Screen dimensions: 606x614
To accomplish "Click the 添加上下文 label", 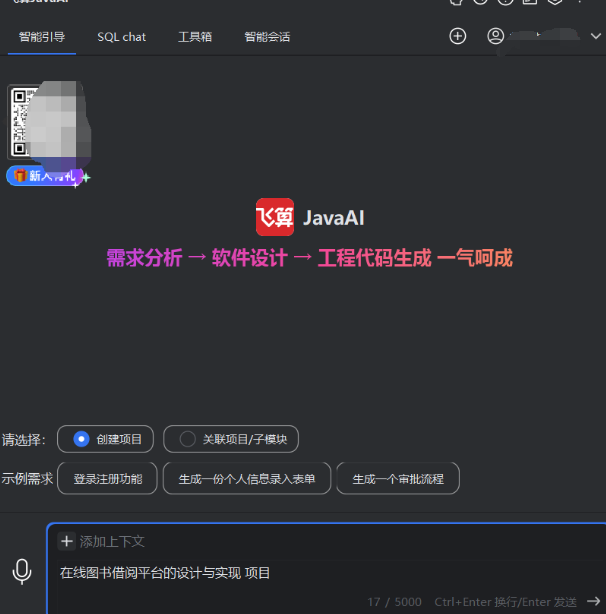I will coord(112,542).
